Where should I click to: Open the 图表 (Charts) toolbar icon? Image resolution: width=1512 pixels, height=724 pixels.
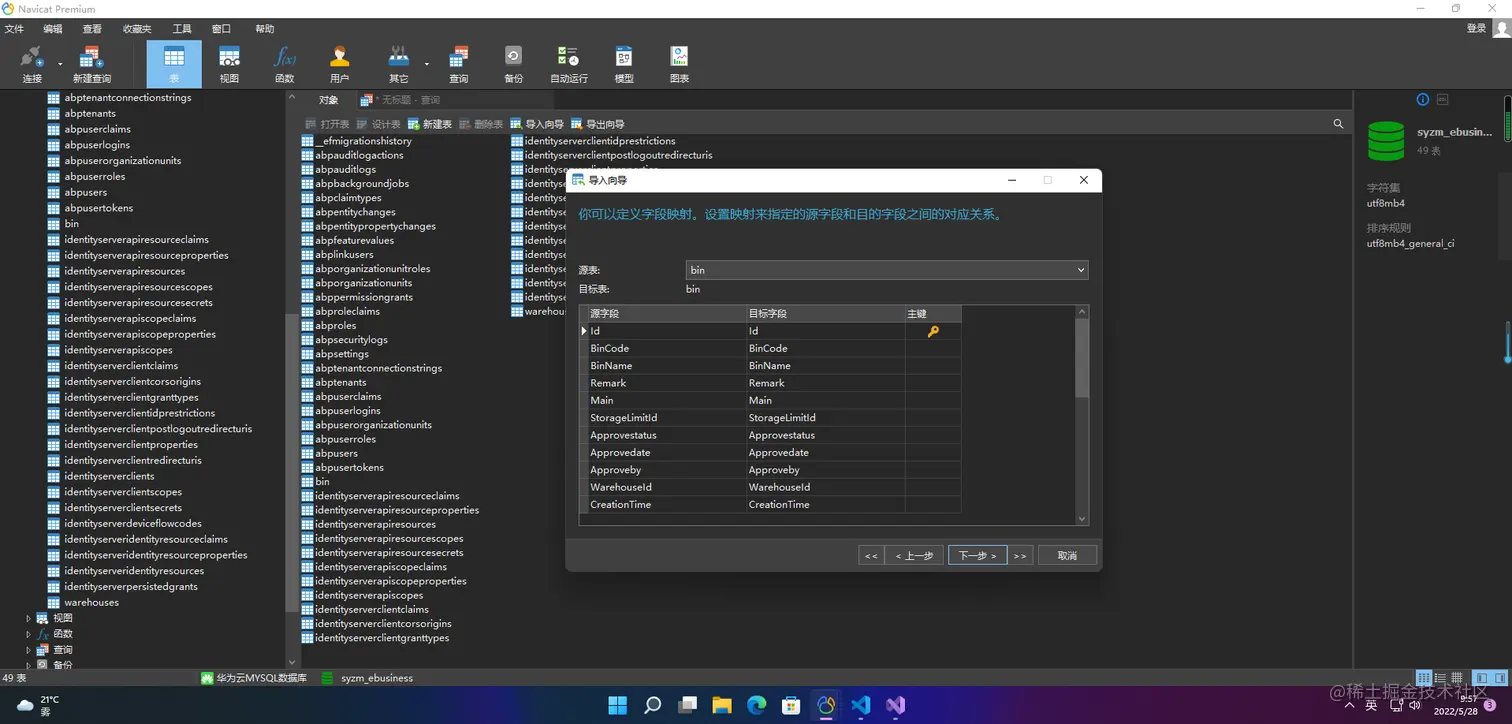[x=679, y=63]
